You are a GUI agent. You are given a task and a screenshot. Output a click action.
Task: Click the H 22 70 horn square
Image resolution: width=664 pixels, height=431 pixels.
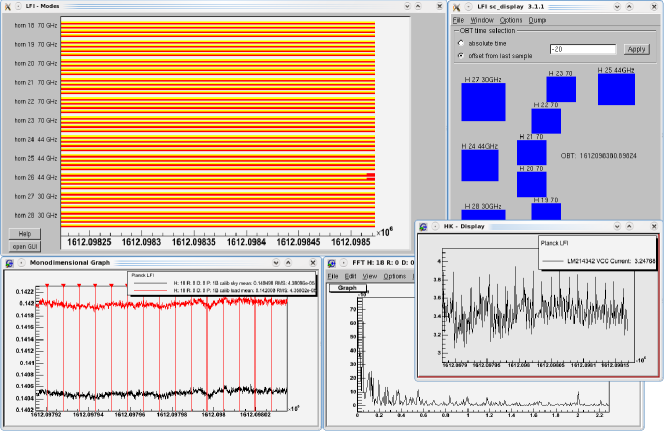pyautogui.click(x=545, y=120)
